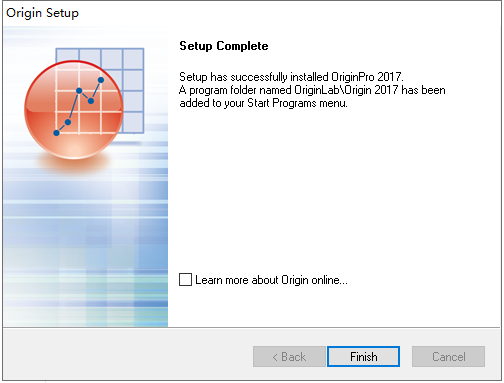Click the blue line graph inside the sphere
504x383 pixels.
(x=79, y=107)
